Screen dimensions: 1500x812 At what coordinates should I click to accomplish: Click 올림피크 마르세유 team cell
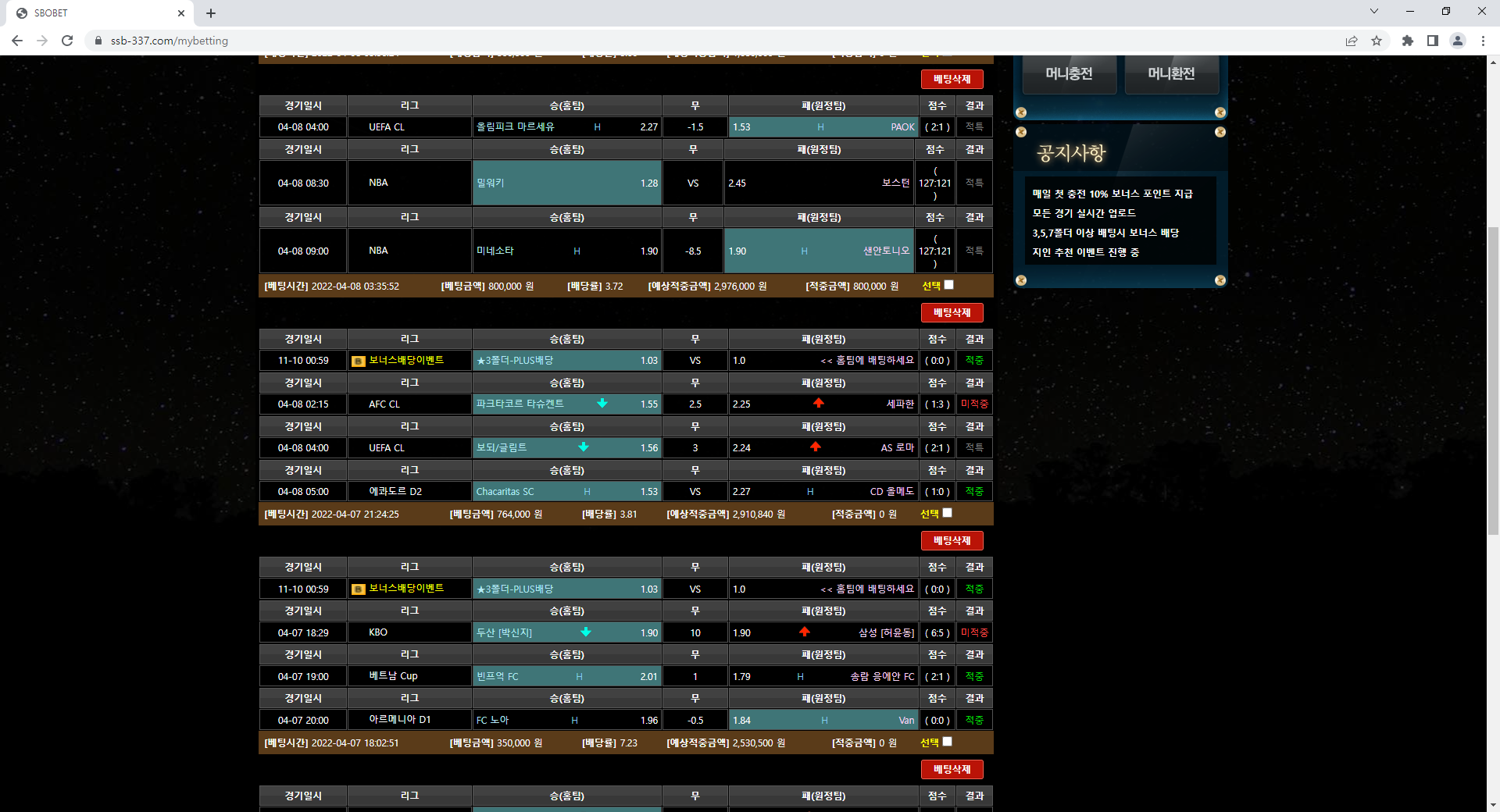point(567,126)
